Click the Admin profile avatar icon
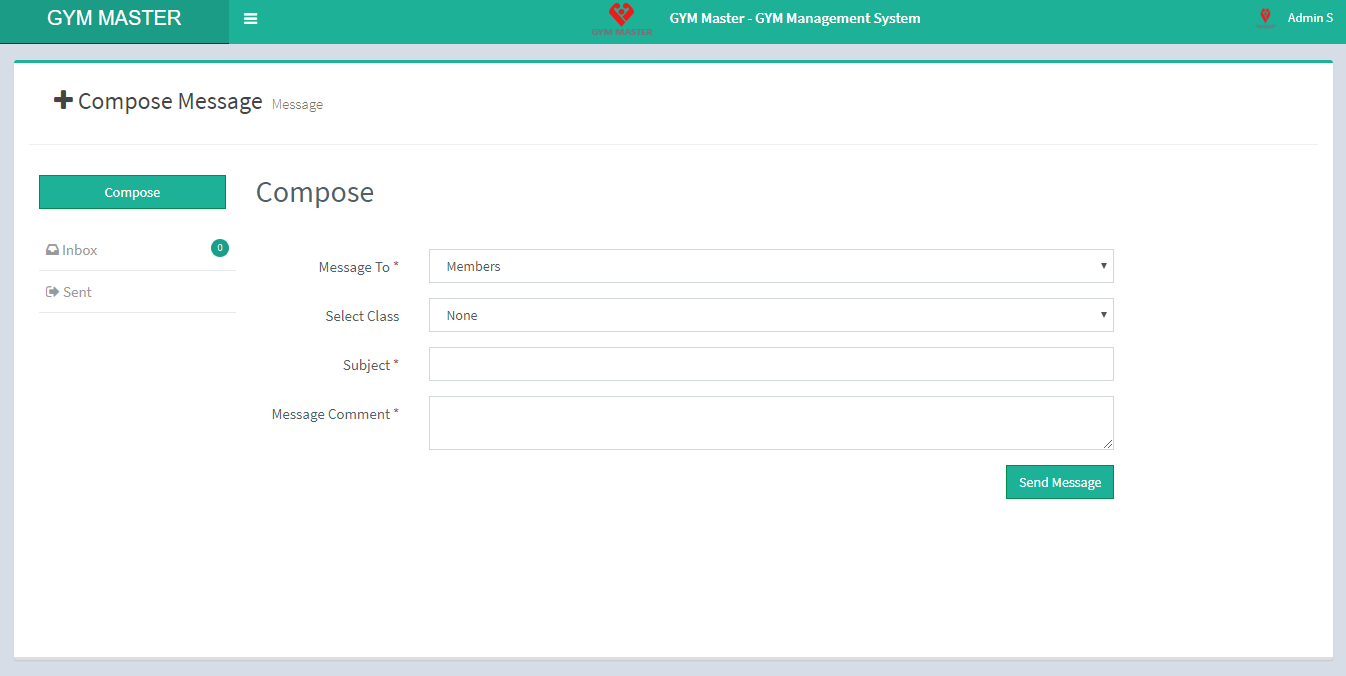The height and width of the screenshot is (676, 1346). click(1265, 17)
